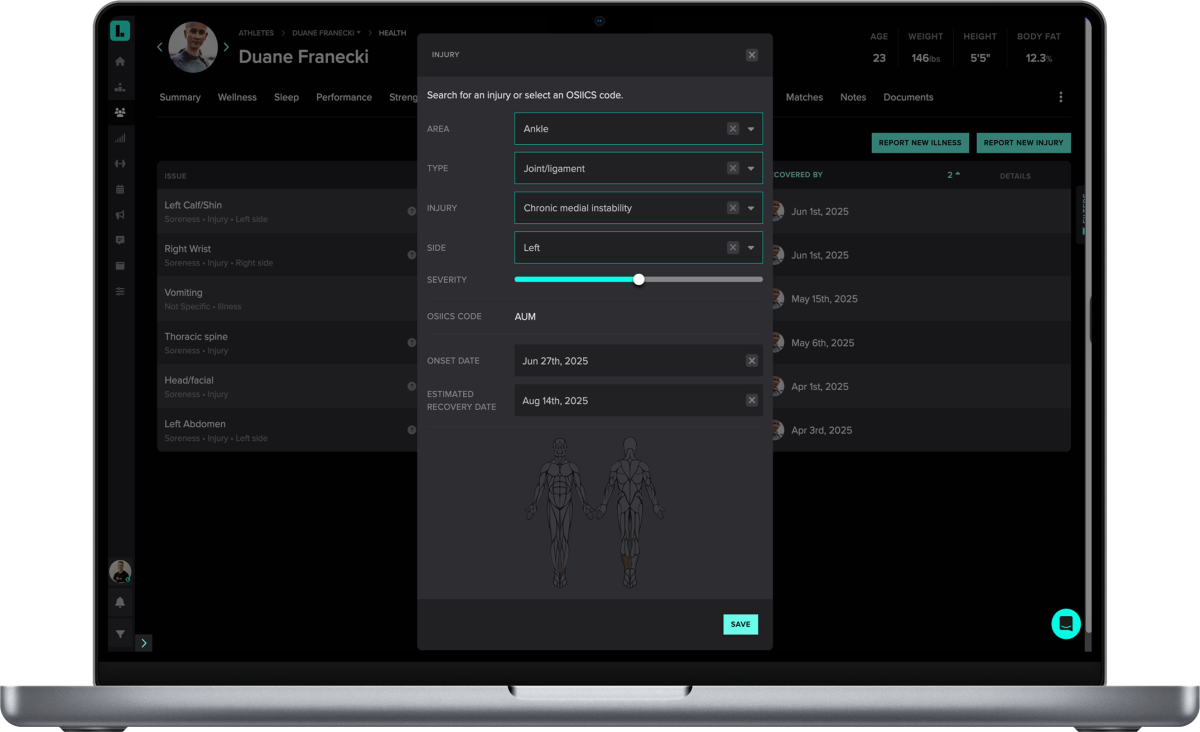Expand the sidebar with chevron arrow
The width and height of the screenshot is (1200, 732).
tap(144, 643)
